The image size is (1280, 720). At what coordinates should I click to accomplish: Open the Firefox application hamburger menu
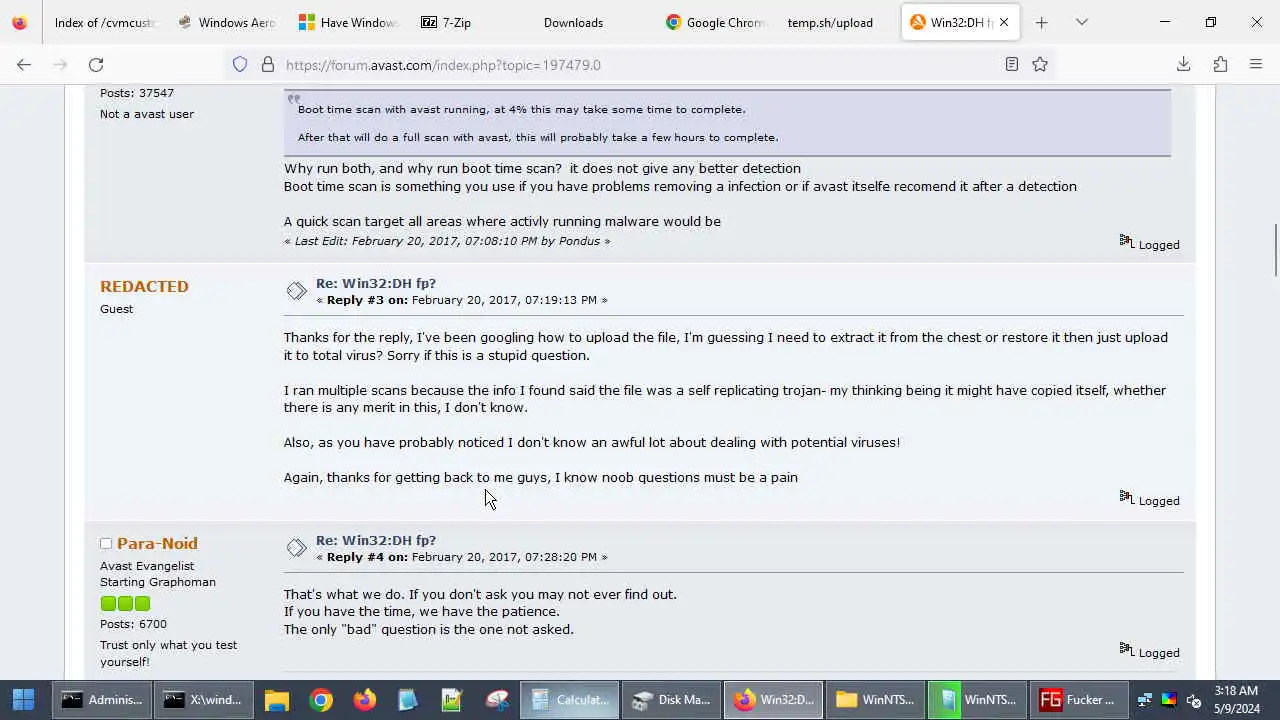coord(1256,65)
